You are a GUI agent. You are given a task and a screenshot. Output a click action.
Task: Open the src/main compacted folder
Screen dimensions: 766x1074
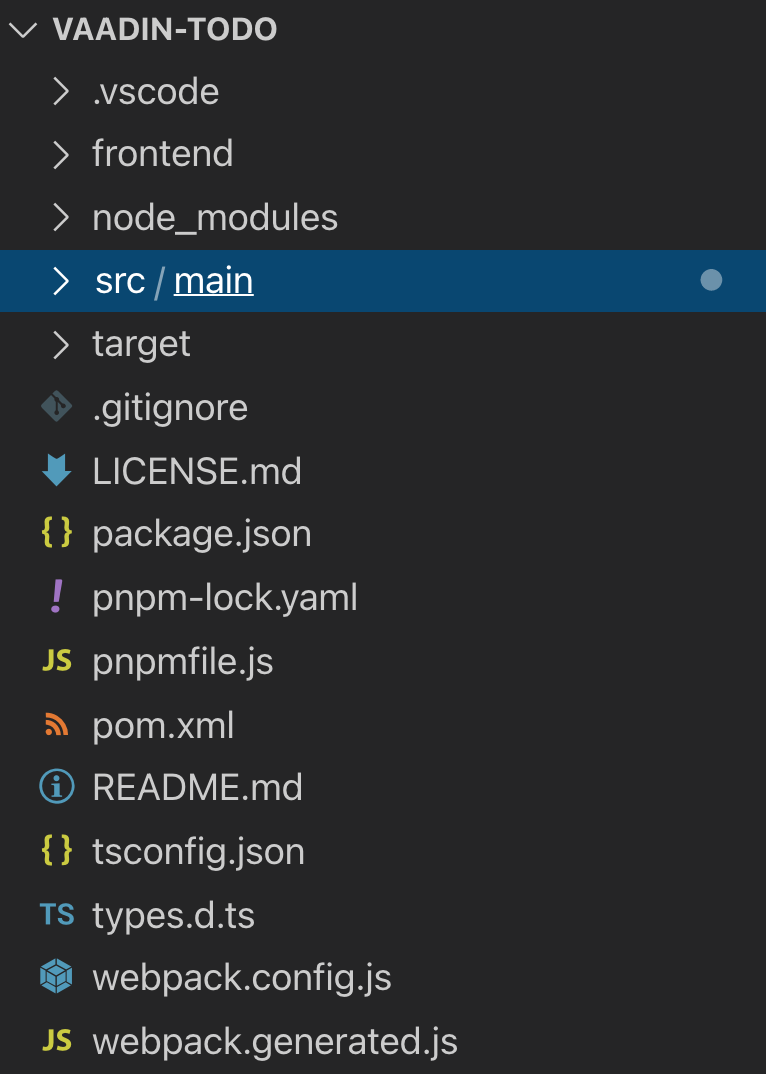[x=212, y=280]
